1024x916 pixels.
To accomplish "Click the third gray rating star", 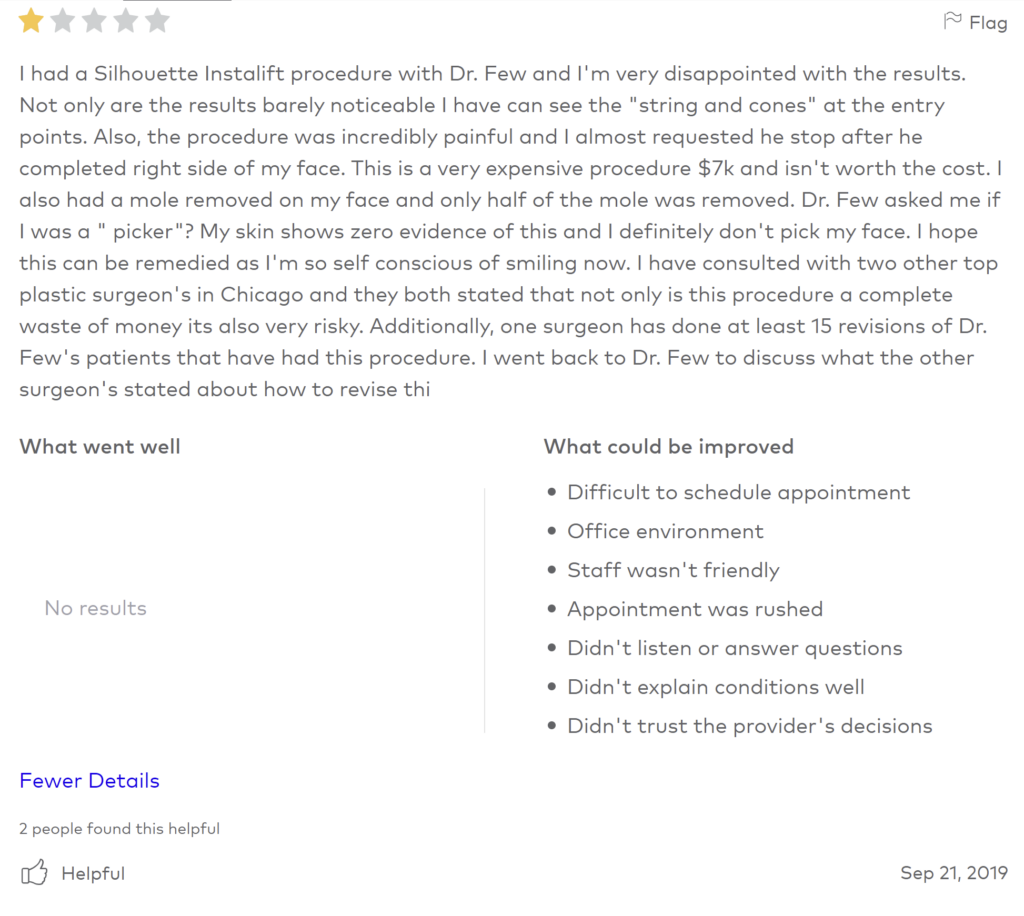I will coord(95,21).
